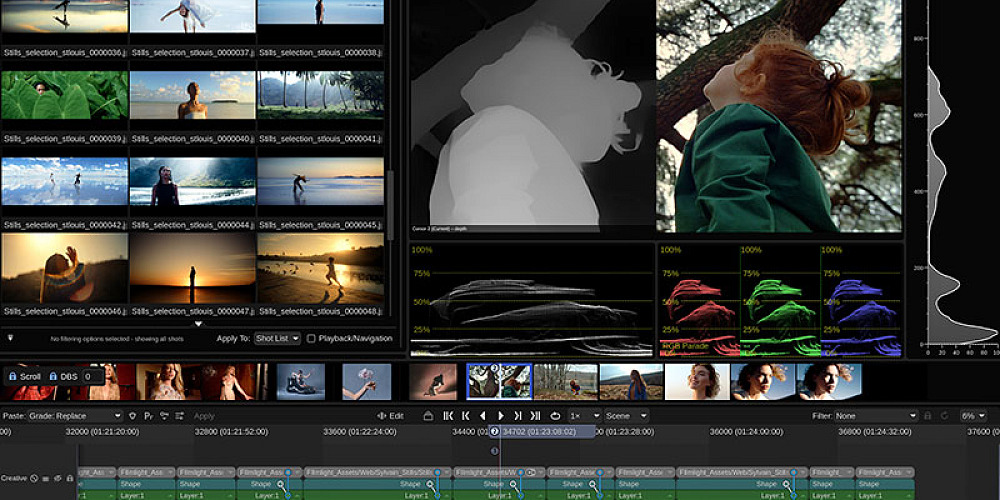Click the 36000 (01:24:00:00) ruler label
Viewport: 1000px width, 500px height.
coord(747,432)
